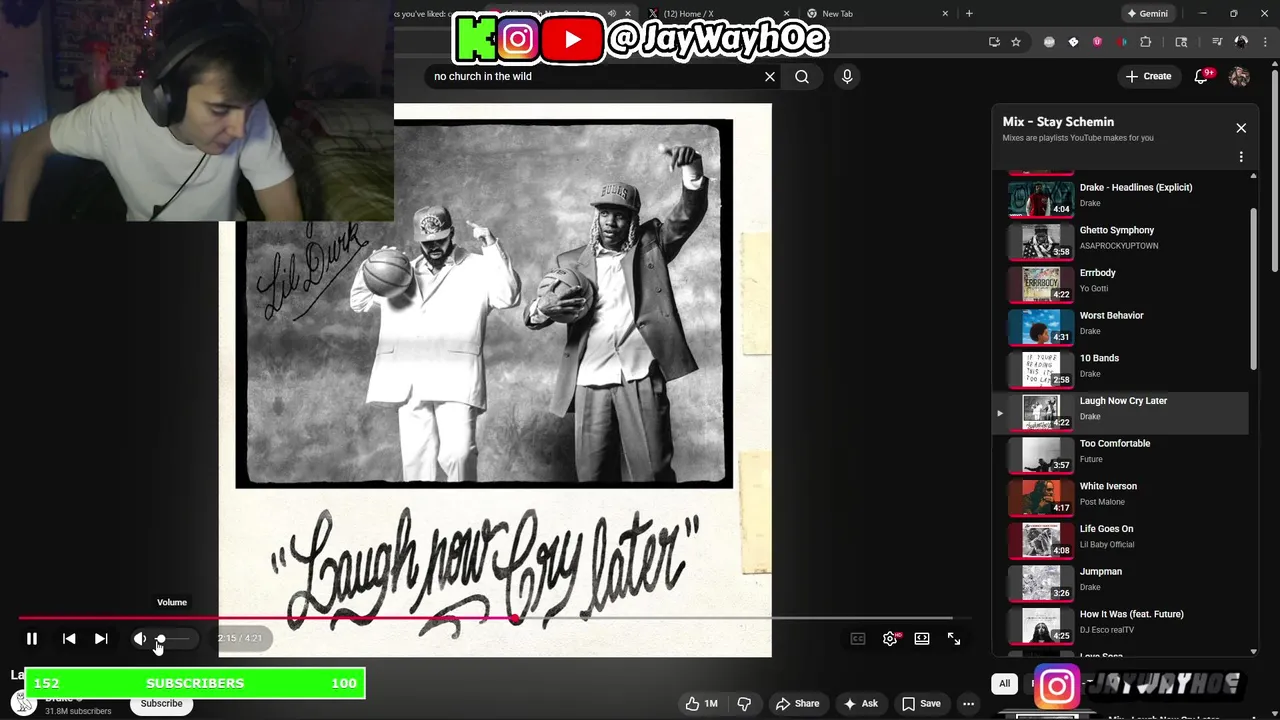1280x720 pixels.
Task: Adjust the player volume slider
Action: [x=173, y=638]
